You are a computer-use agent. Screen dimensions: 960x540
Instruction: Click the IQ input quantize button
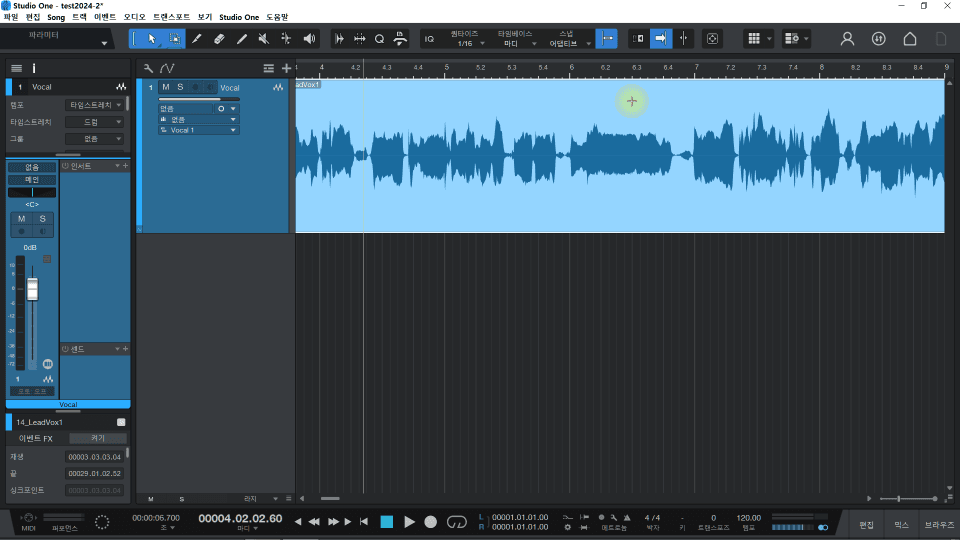(429, 39)
